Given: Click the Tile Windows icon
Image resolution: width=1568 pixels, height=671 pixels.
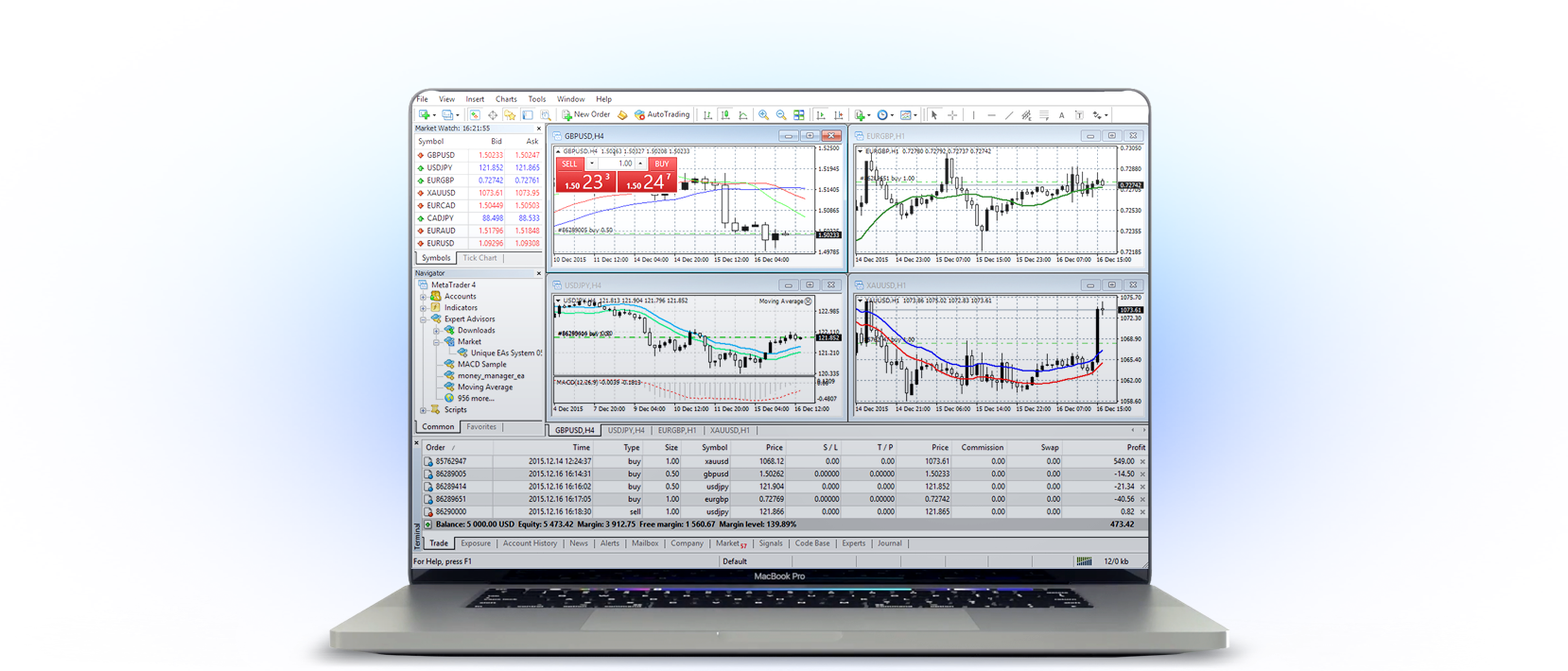Looking at the screenshot, I should pos(799,115).
